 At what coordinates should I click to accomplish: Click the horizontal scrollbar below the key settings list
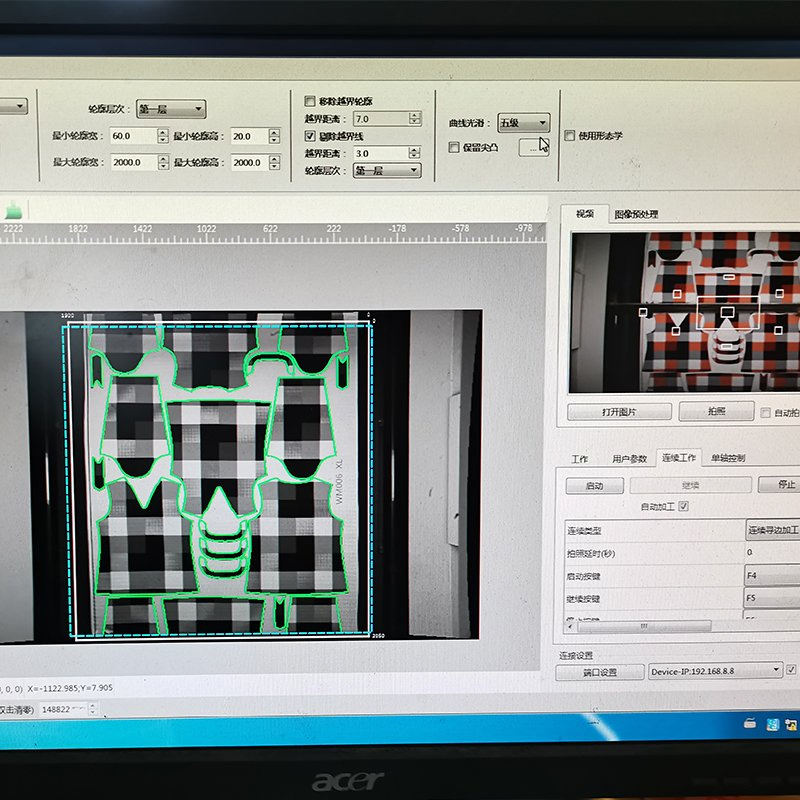click(x=644, y=624)
